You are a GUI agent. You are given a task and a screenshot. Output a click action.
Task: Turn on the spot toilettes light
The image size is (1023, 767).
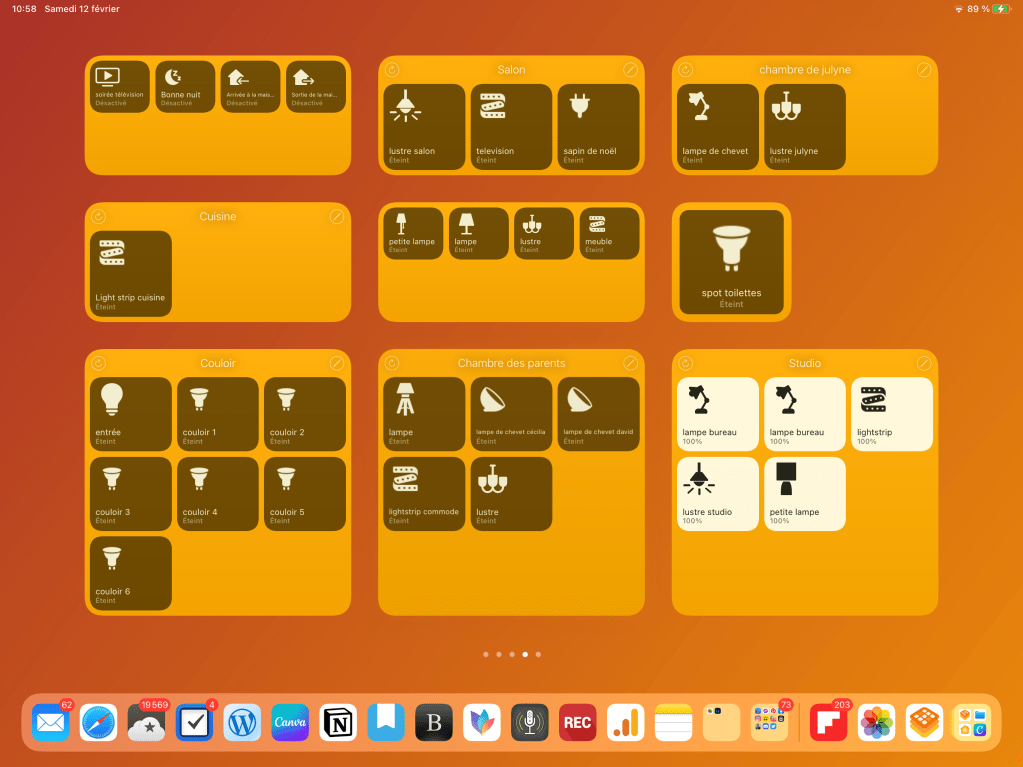[731, 262]
